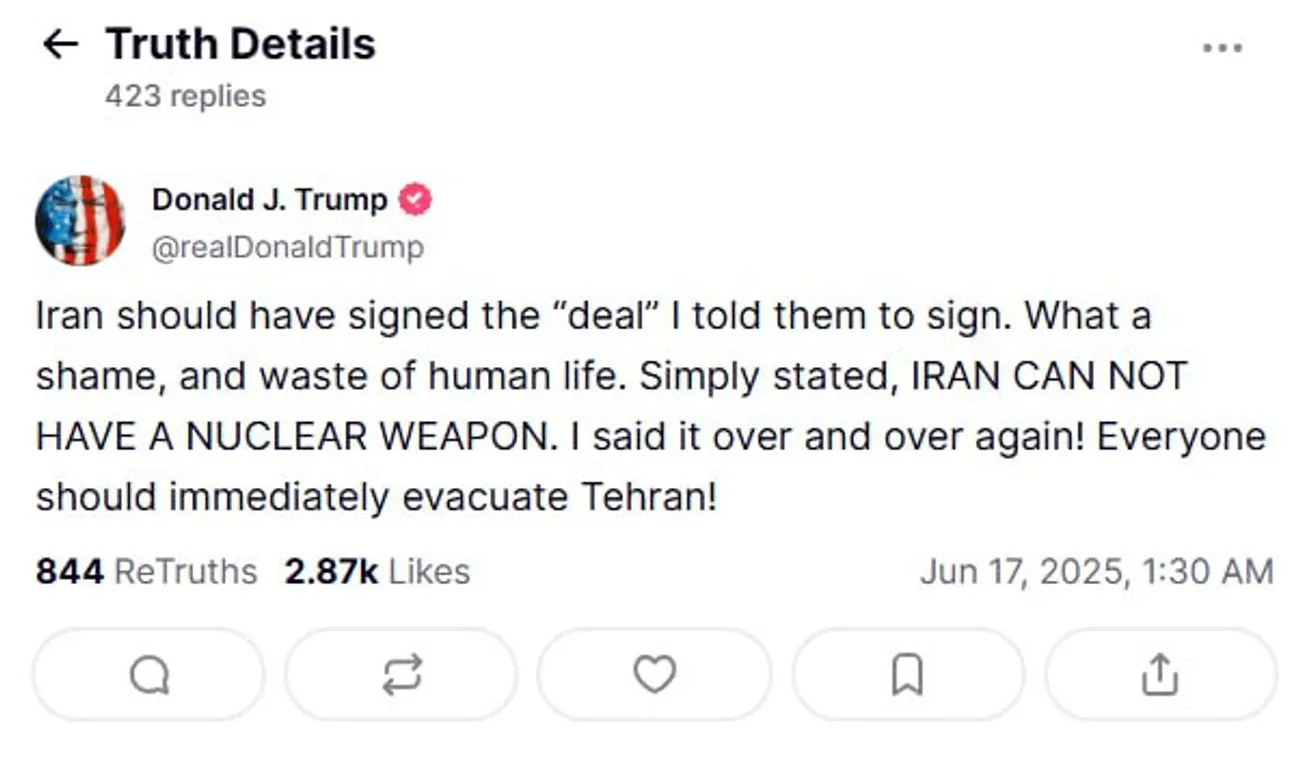Like the post with the heart icon
The width and height of the screenshot is (1300, 760).
click(x=655, y=675)
